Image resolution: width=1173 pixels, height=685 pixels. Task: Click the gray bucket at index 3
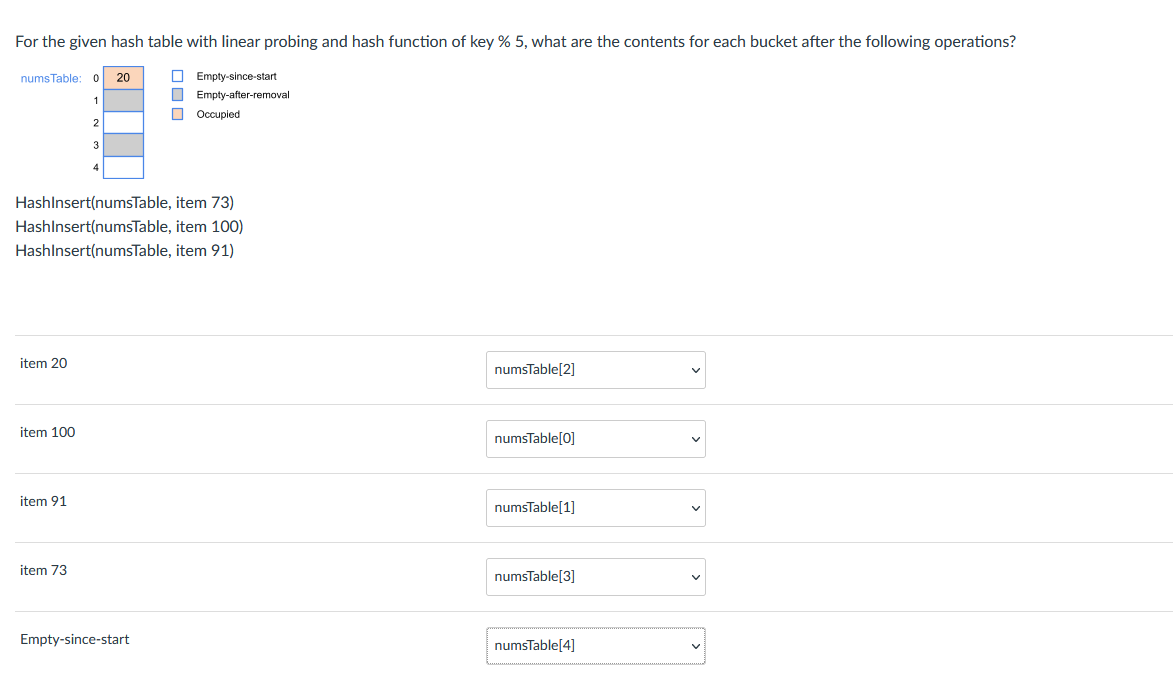click(x=123, y=145)
